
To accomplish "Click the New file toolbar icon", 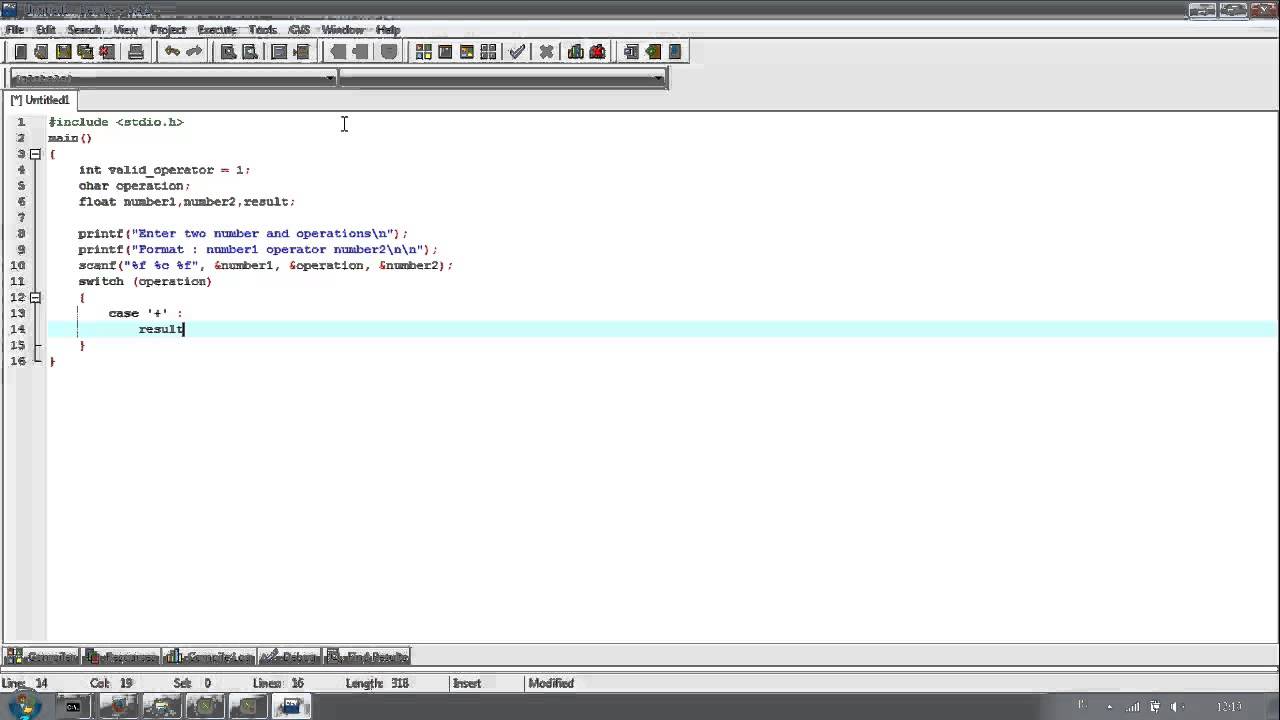I will click(x=20, y=52).
